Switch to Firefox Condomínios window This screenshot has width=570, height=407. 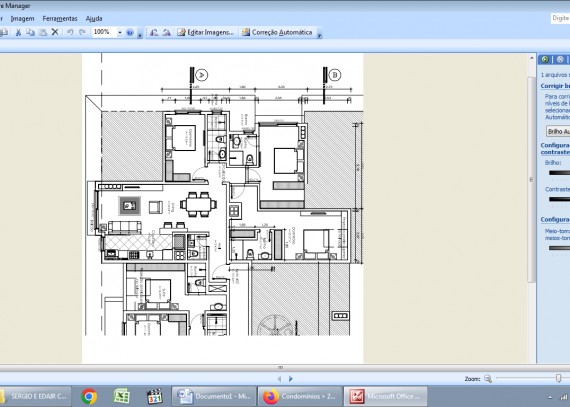click(x=300, y=396)
